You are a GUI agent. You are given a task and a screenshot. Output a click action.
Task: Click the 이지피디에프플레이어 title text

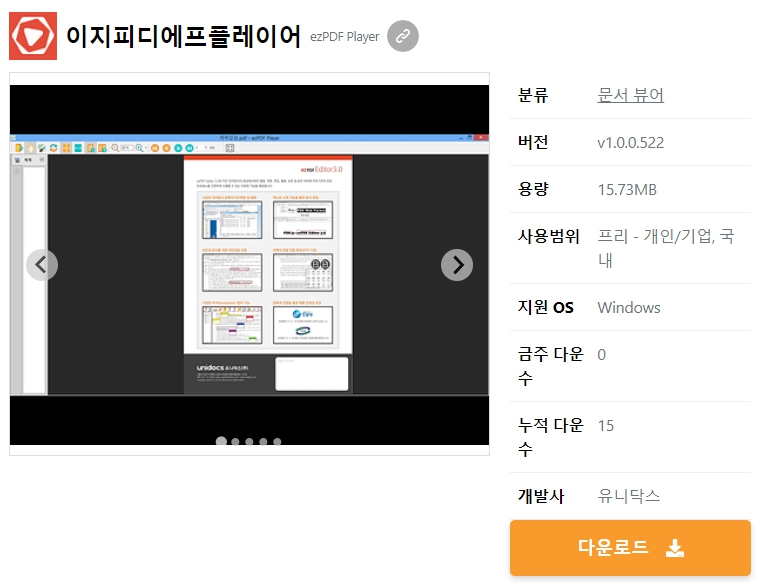click(x=183, y=36)
